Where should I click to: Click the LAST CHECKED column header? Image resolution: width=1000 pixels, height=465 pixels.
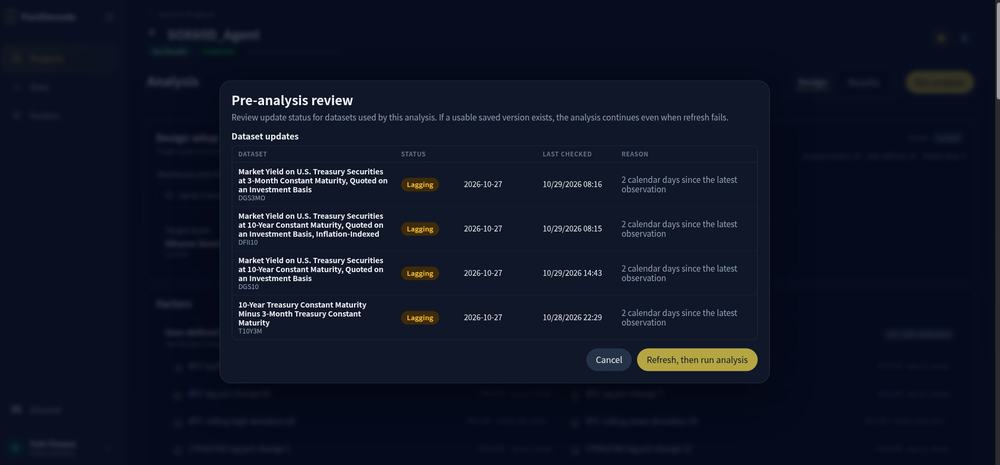pos(567,154)
